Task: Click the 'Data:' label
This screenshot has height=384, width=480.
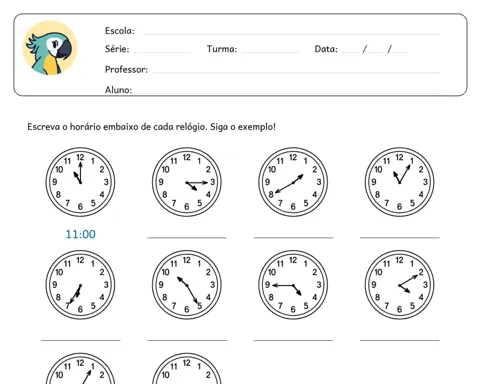Action: point(326,49)
